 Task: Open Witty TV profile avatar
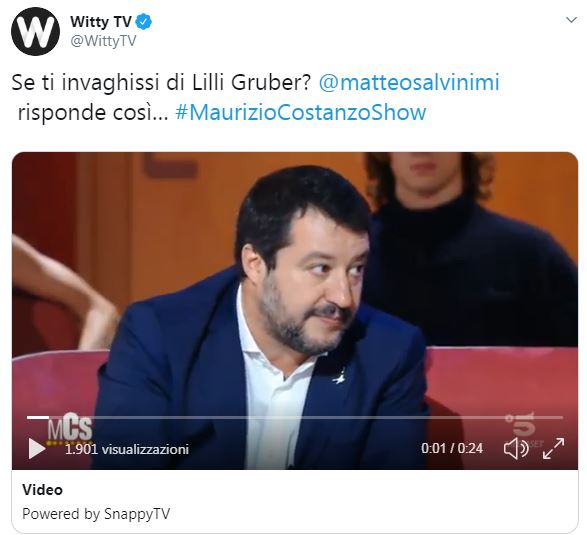click(x=35, y=31)
